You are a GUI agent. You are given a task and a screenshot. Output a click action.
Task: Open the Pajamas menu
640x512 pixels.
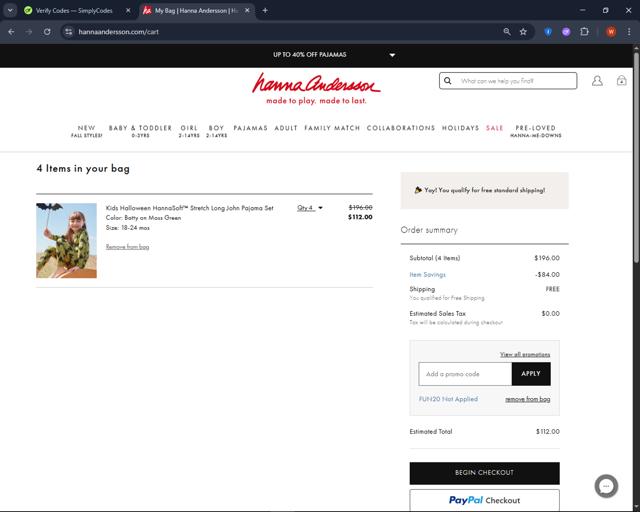coord(251,128)
